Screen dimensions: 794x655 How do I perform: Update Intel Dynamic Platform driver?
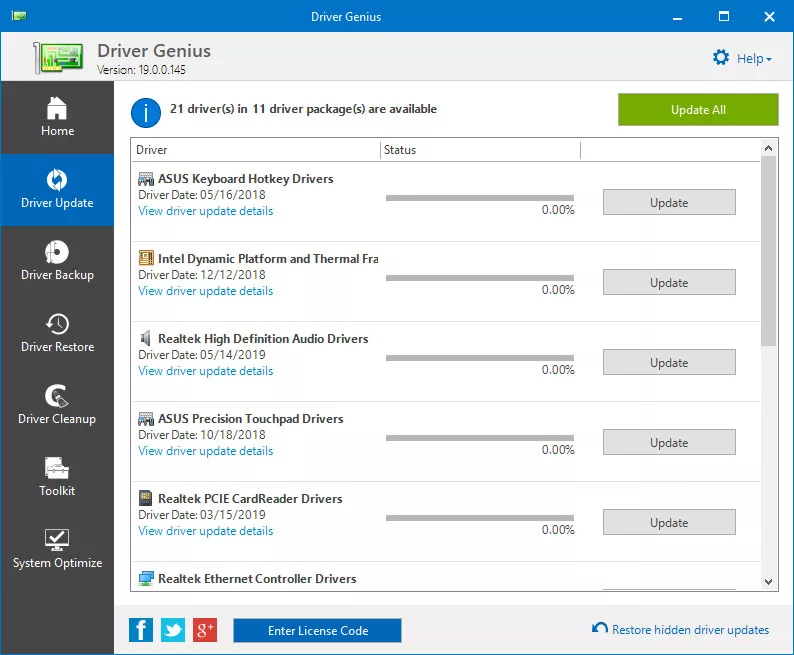[669, 282]
